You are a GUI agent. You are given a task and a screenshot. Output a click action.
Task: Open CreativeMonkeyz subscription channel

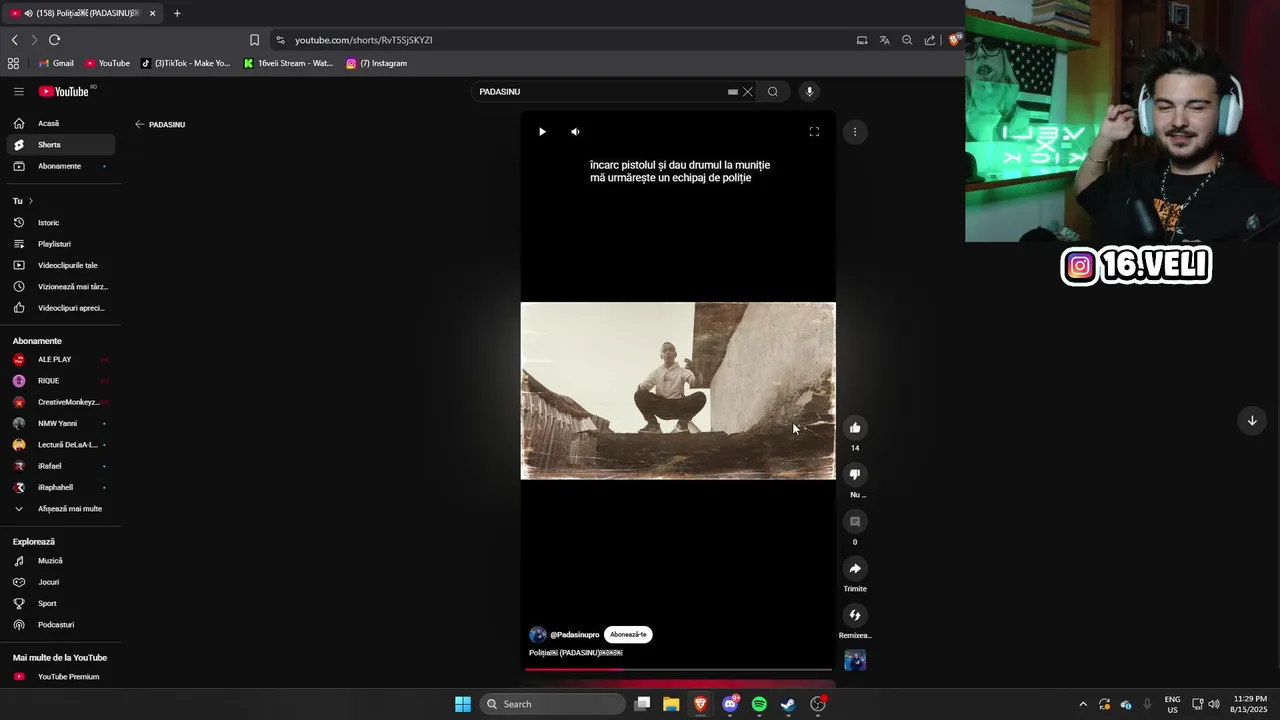coord(61,402)
